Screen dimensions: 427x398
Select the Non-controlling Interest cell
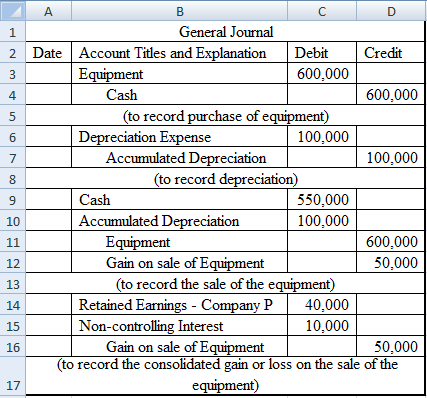point(180,326)
